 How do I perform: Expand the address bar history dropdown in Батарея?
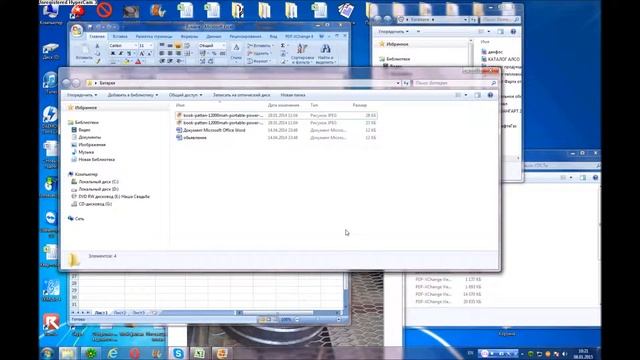tap(398, 83)
